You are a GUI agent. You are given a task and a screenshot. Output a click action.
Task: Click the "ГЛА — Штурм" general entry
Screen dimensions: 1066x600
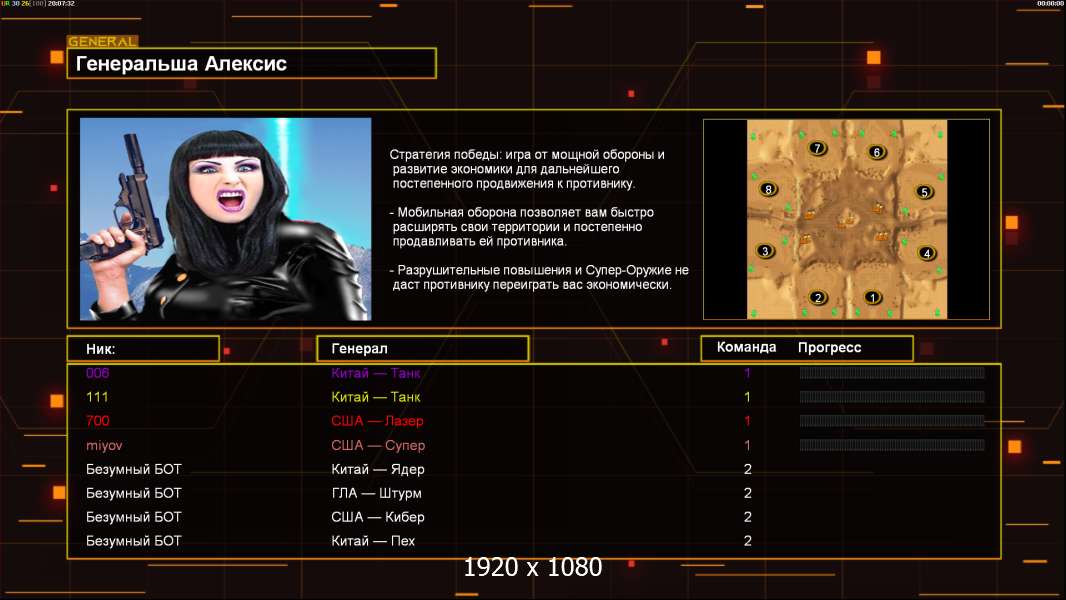(x=376, y=493)
